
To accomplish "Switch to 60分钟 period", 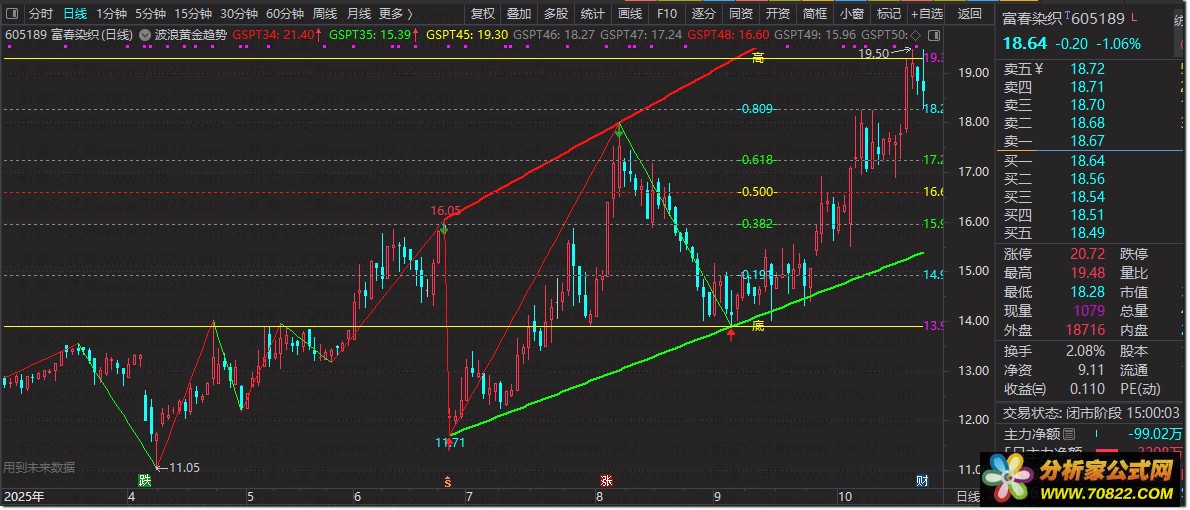I will tap(285, 14).
